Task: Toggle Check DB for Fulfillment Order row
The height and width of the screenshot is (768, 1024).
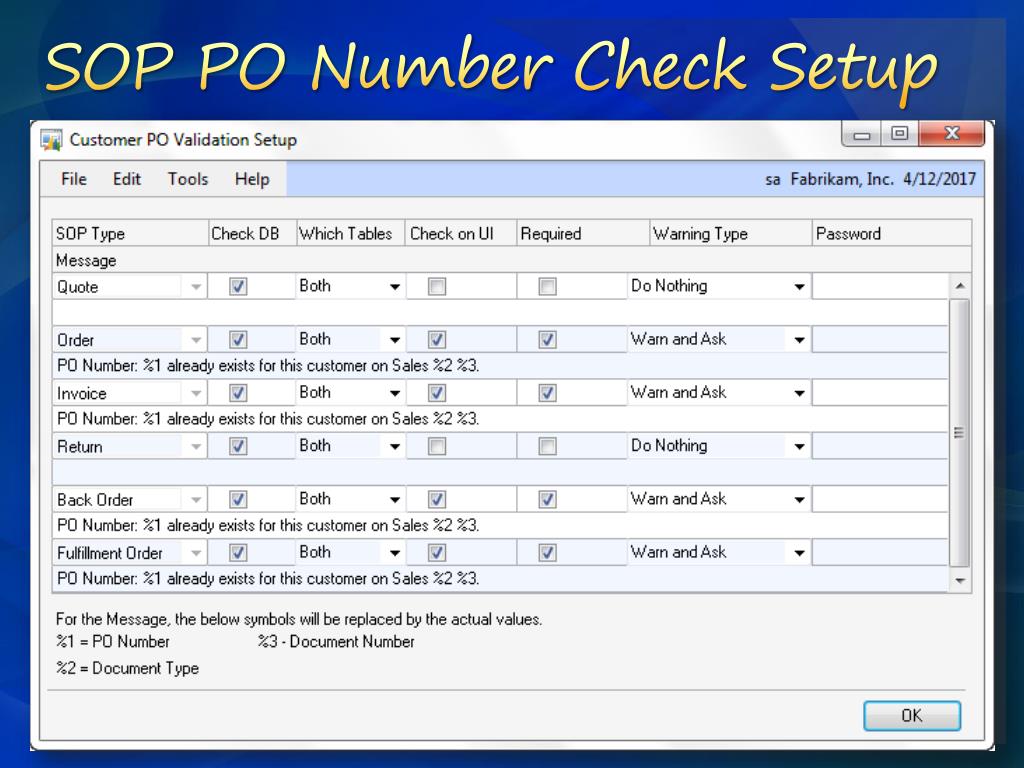Action: [238, 553]
